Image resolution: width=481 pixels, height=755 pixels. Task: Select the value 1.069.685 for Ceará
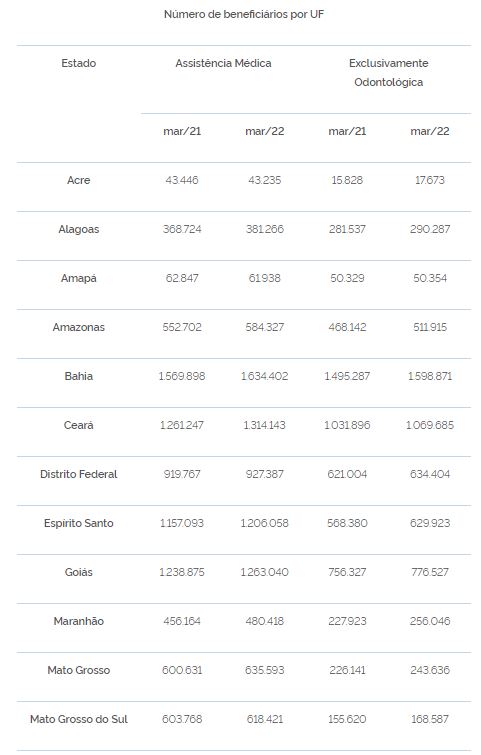[429, 425]
